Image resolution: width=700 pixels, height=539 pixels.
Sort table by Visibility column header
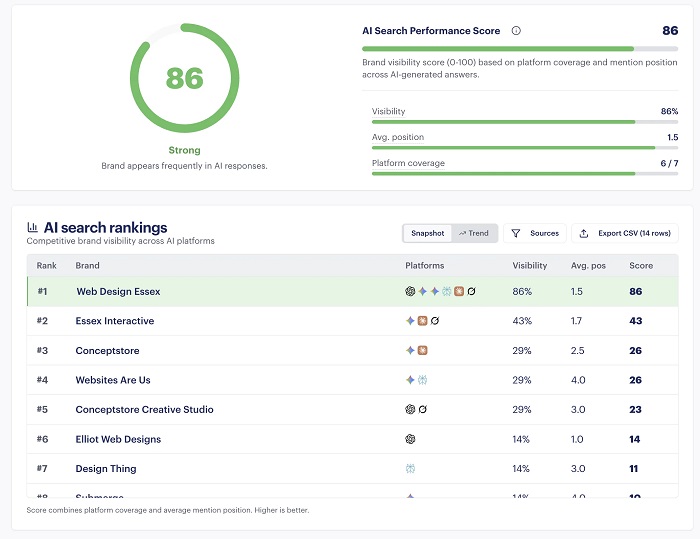(x=529, y=265)
